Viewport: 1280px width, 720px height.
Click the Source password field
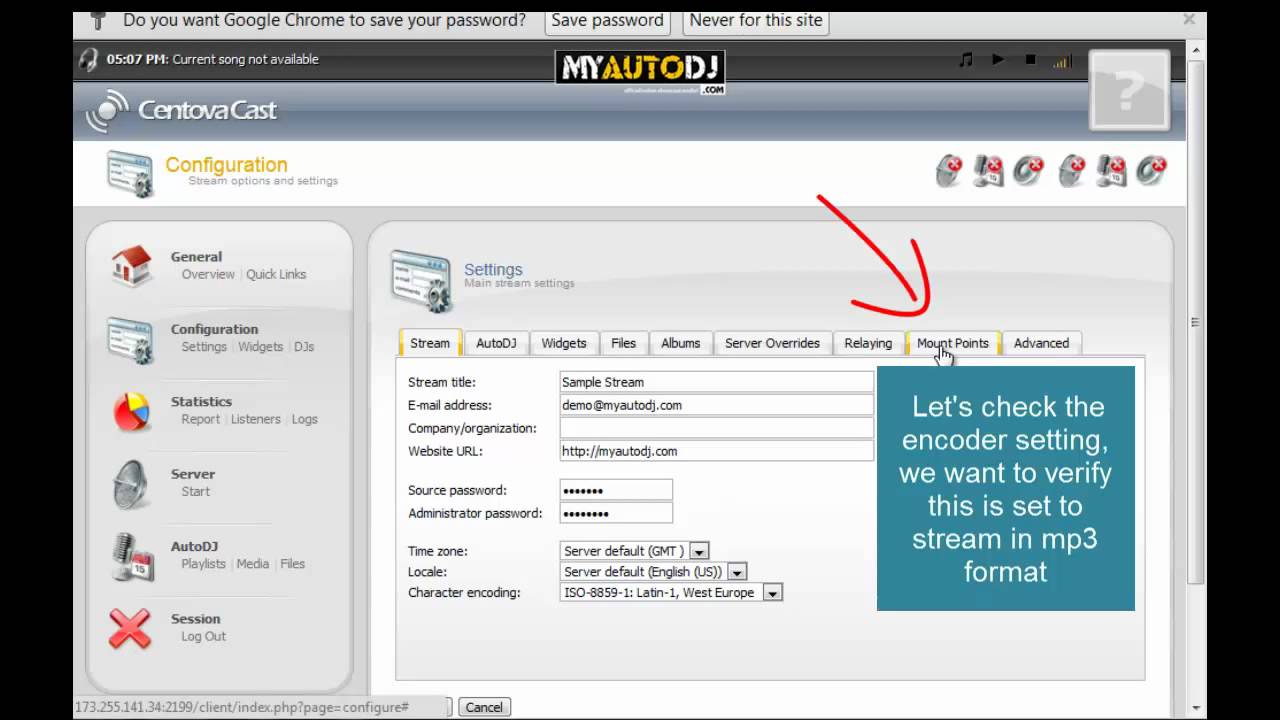[x=616, y=490]
